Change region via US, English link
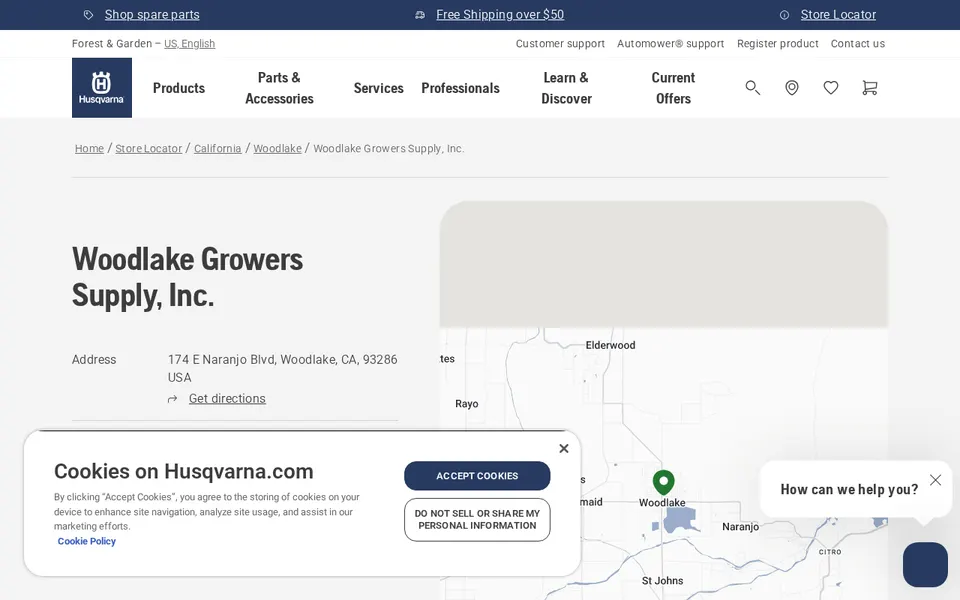 point(189,43)
